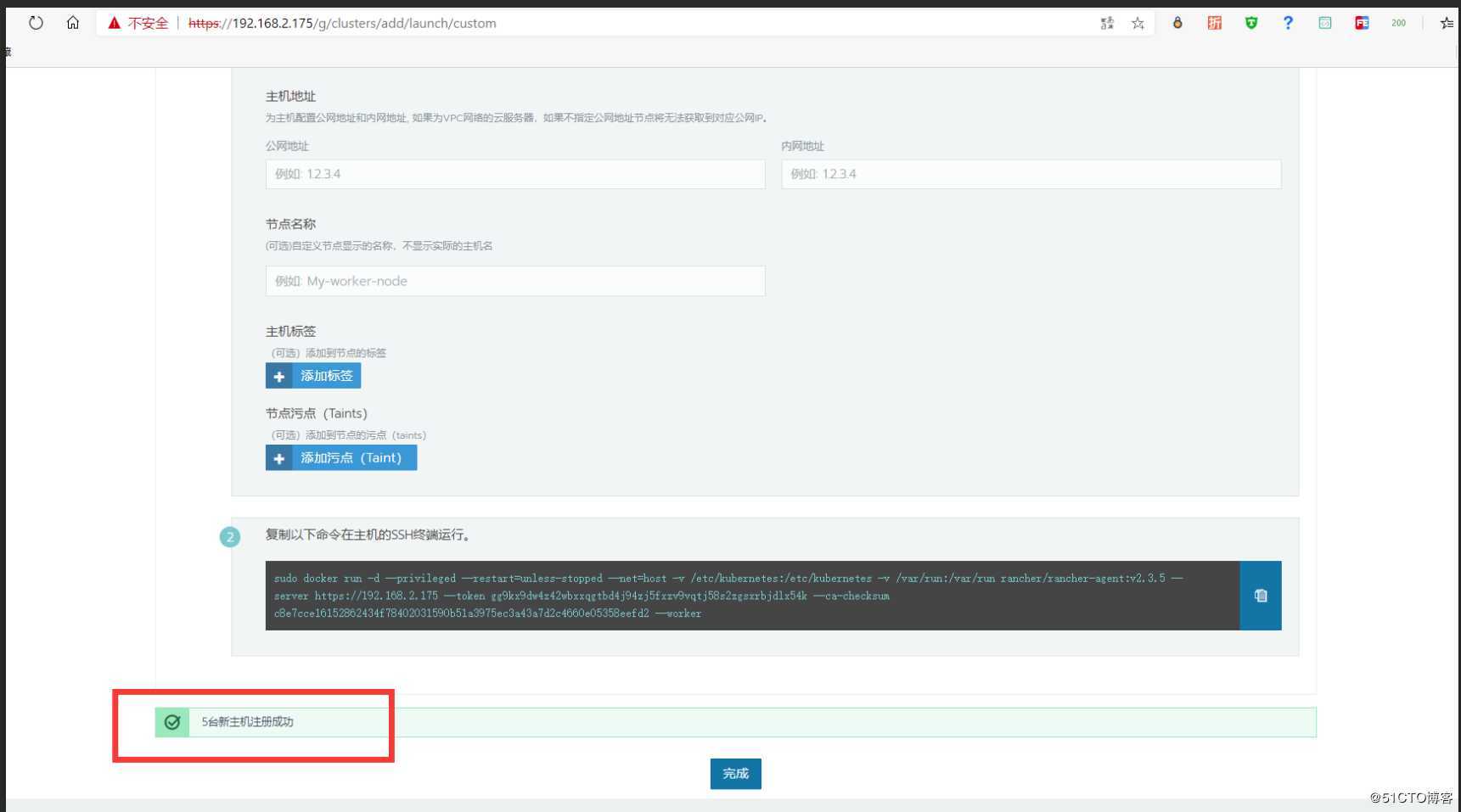Open the 'not secure' warning triangle in address bar

115,23
